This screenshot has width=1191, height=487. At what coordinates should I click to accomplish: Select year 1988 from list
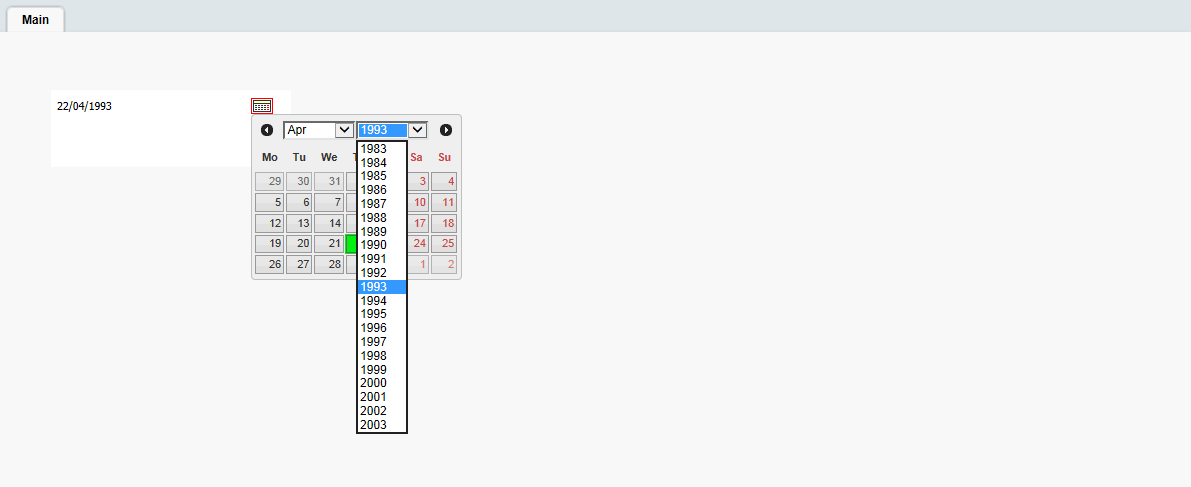coord(382,217)
